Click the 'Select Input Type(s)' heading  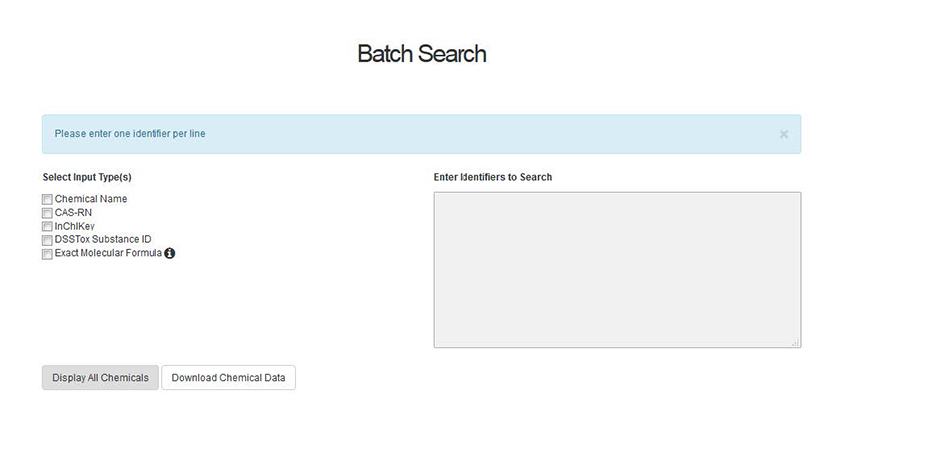pyautogui.click(x=87, y=177)
